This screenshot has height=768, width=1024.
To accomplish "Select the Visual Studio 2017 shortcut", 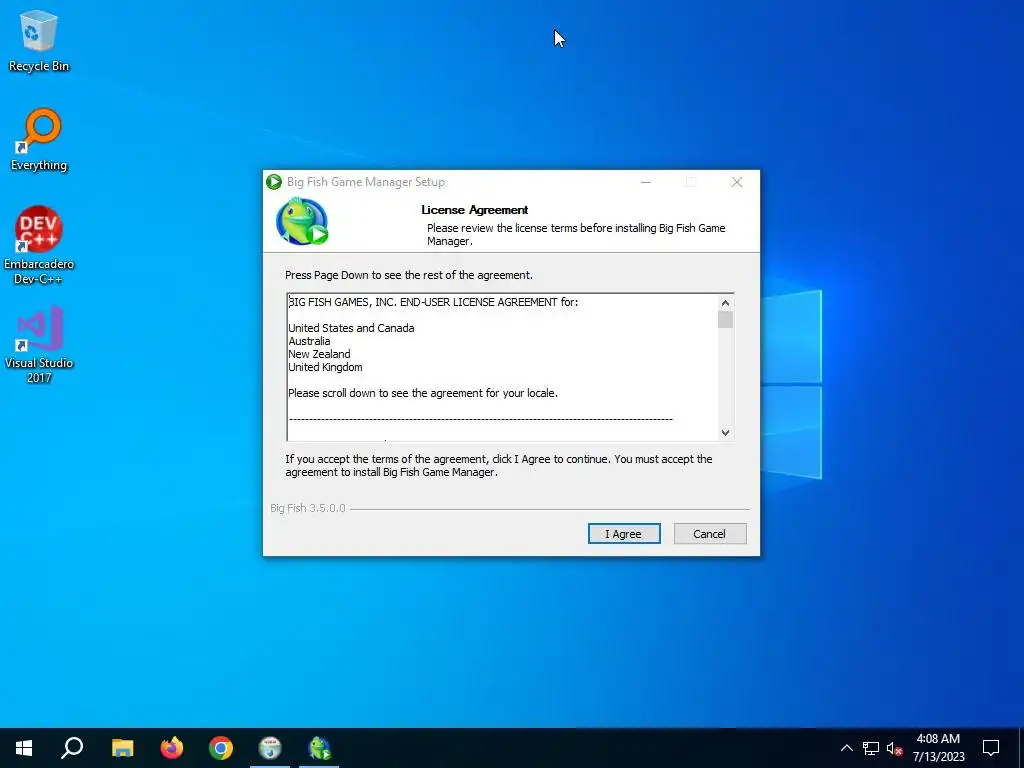I will [39, 344].
